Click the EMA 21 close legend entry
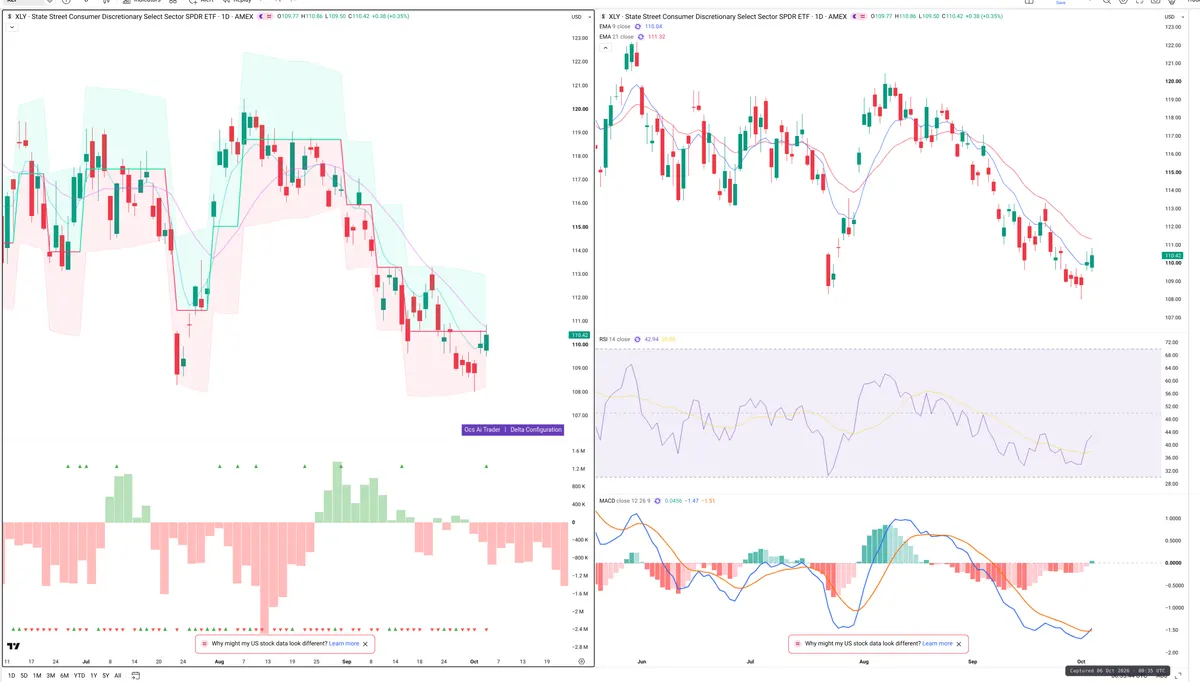 pyautogui.click(x=616, y=37)
